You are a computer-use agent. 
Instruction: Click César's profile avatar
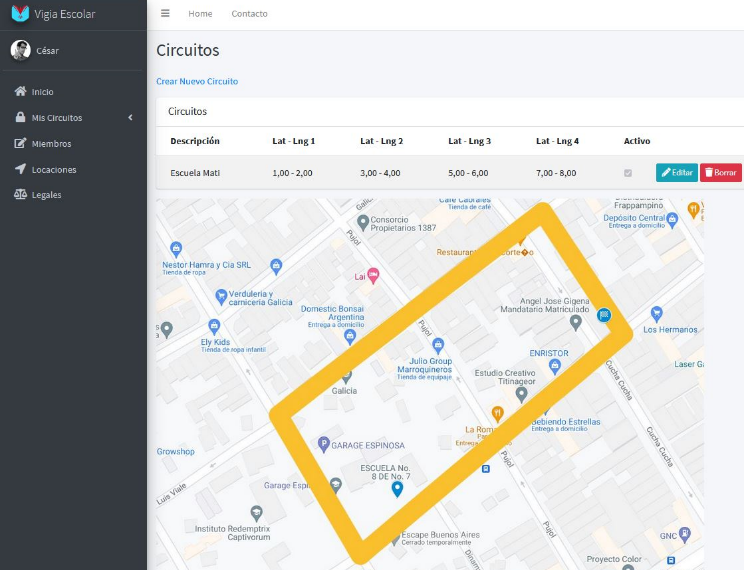pos(20,50)
